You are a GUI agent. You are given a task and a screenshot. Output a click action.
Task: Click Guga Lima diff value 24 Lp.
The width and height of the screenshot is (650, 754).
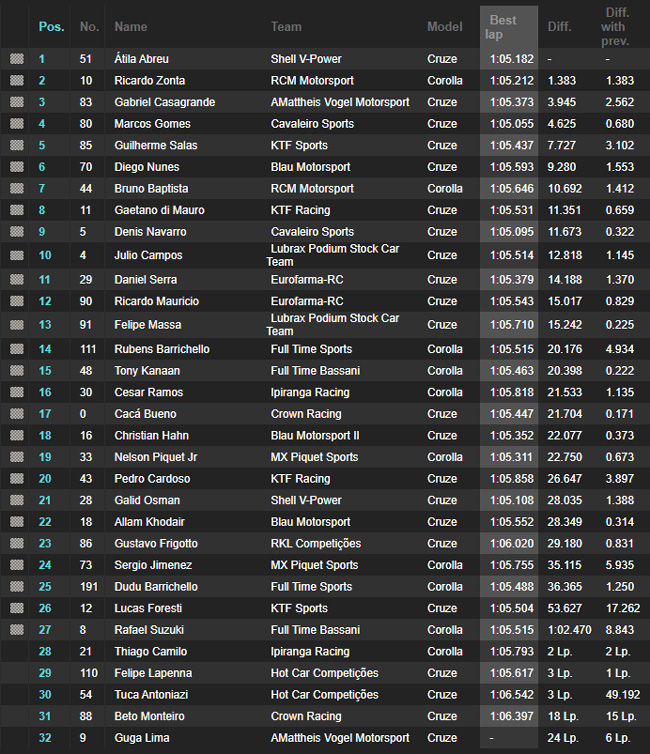click(x=563, y=738)
